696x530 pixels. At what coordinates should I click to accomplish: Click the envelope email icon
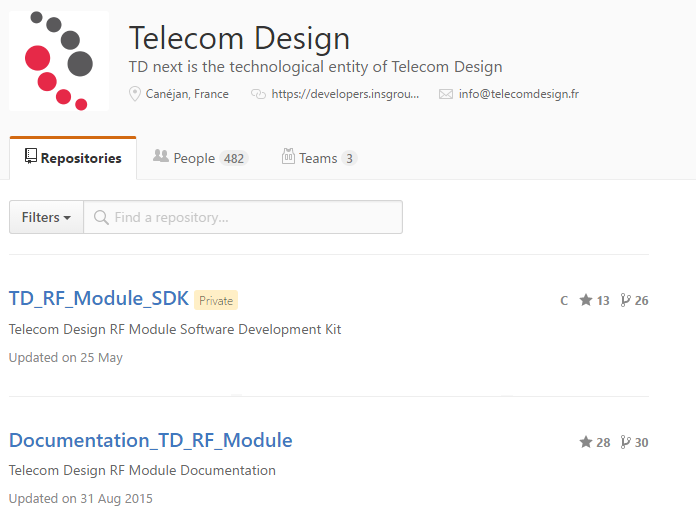pyautogui.click(x=446, y=94)
